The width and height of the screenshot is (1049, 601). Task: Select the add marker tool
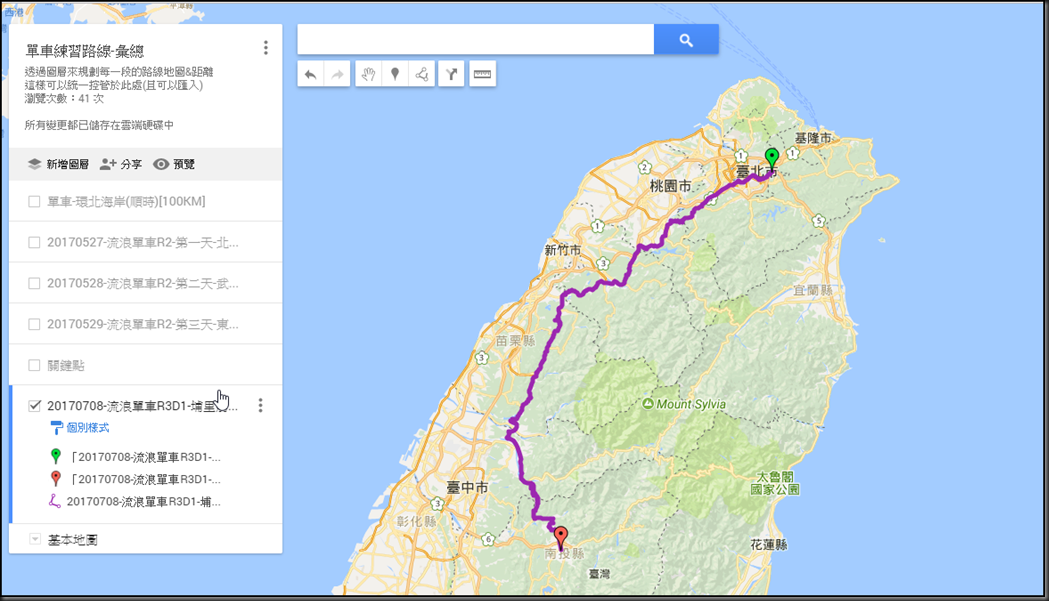pyautogui.click(x=395, y=74)
